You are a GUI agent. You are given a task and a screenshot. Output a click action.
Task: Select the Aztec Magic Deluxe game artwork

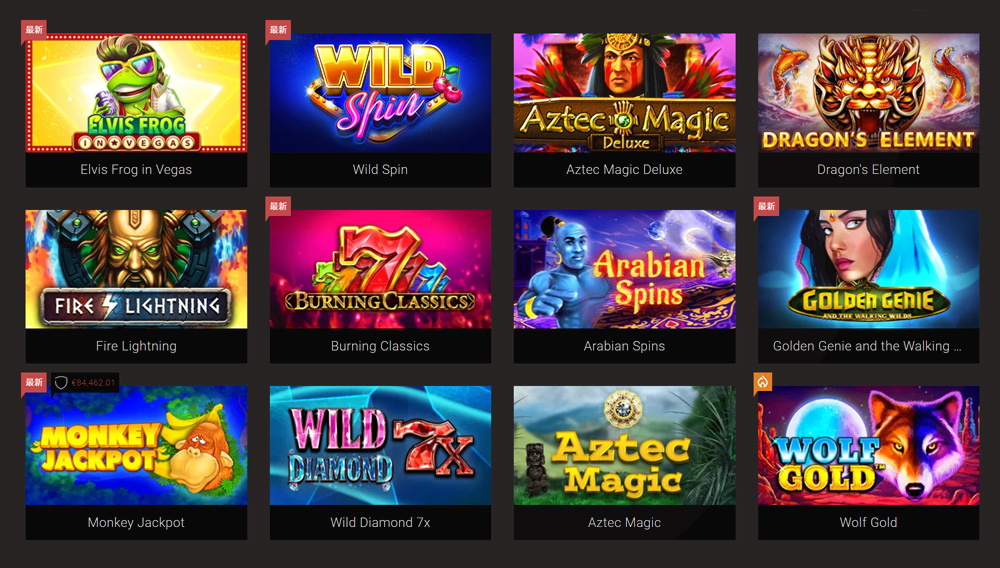click(x=624, y=93)
